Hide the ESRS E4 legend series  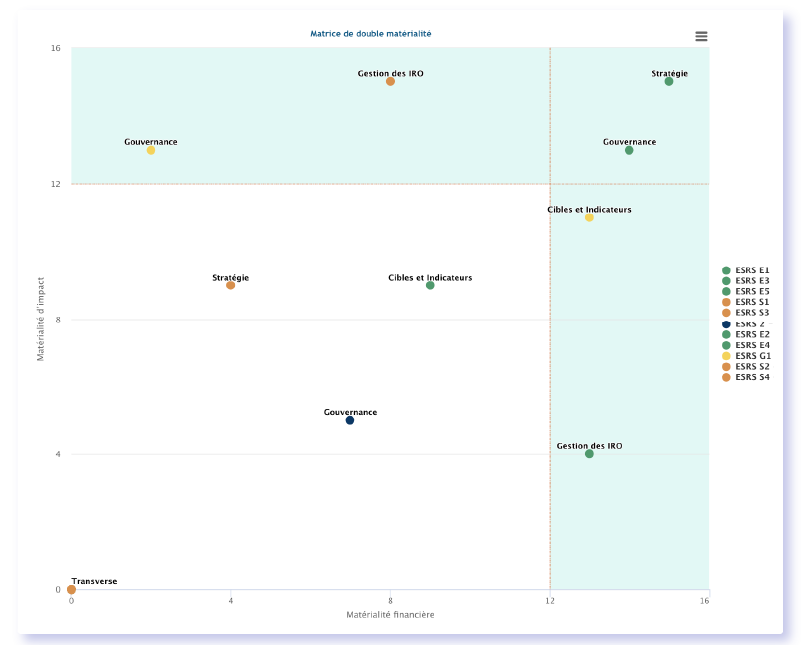[x=745, y=345]
